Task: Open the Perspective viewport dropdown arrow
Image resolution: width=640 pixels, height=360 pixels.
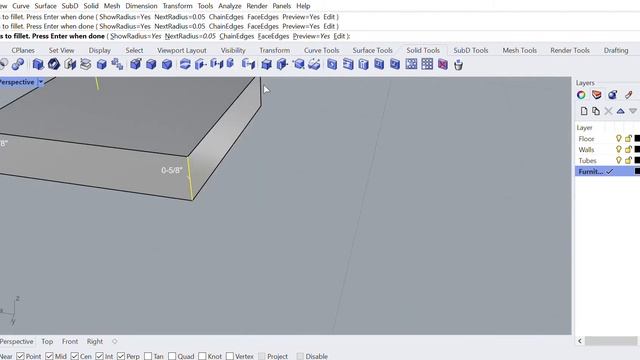Action: click(x=41, y=82)
